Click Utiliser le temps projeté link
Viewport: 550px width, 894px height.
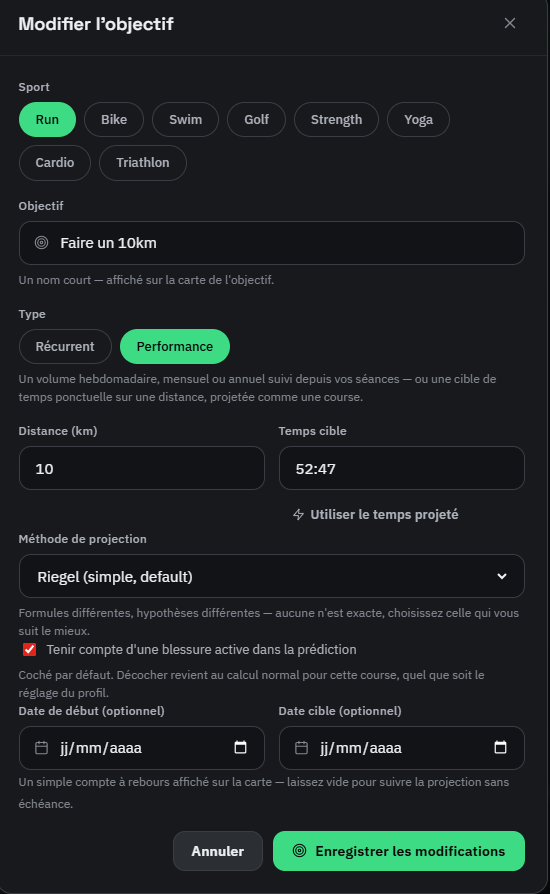pos(384,515)
